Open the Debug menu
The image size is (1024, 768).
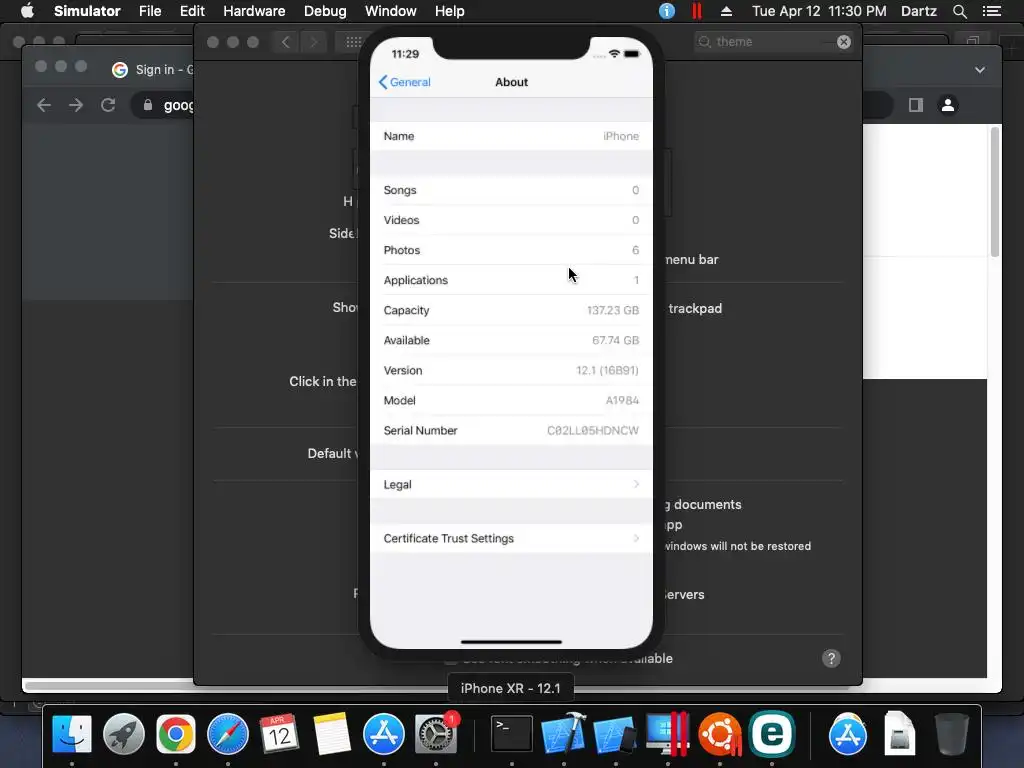point(325,11)
